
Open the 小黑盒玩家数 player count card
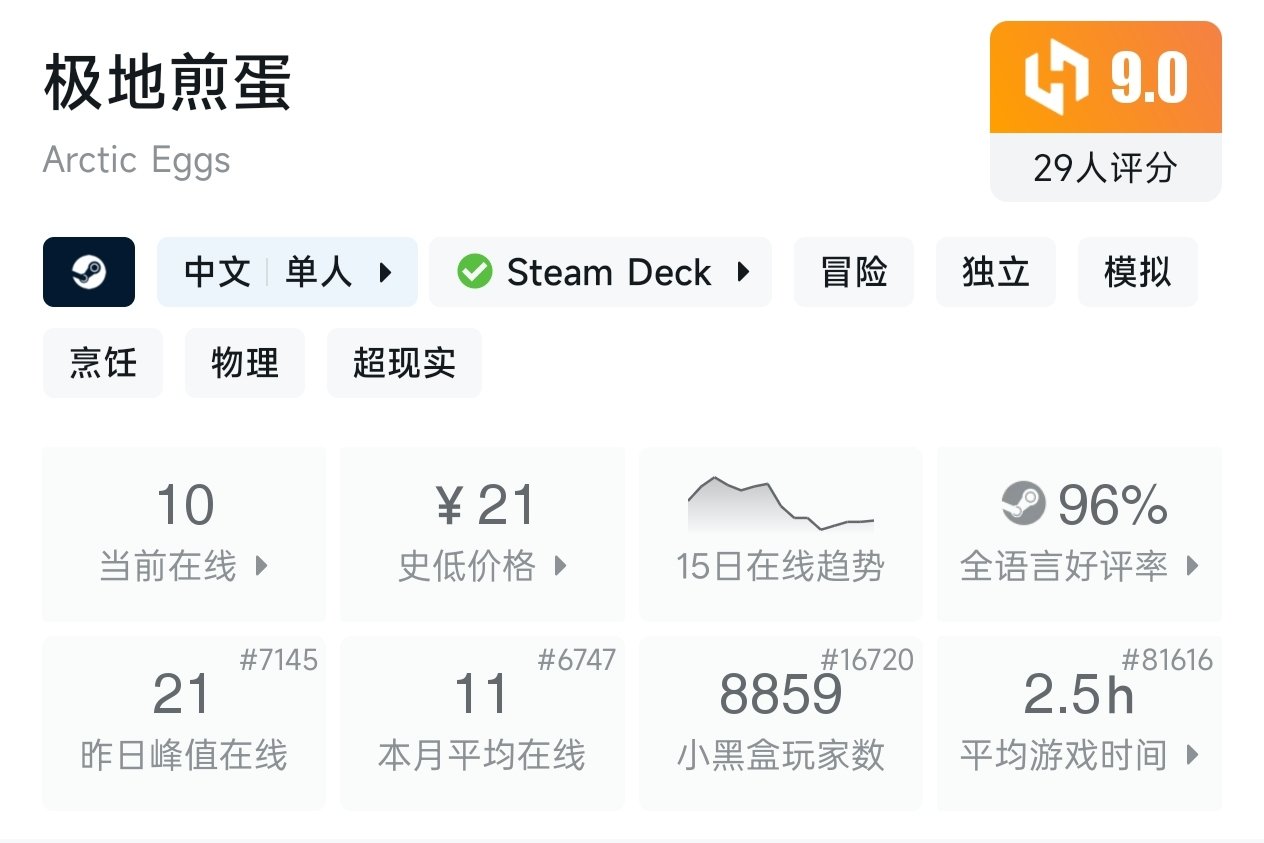pyautogui.click(x=780, y=722)
